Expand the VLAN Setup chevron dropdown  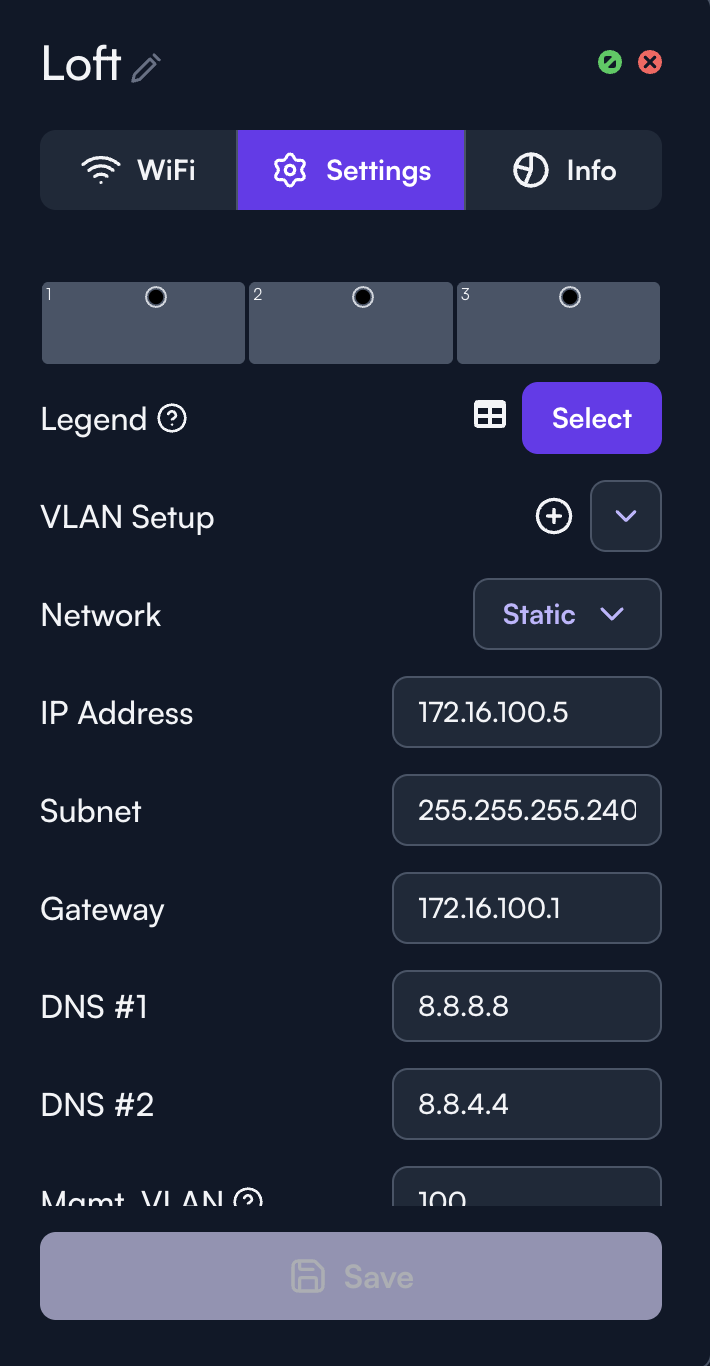coord(626,516)
